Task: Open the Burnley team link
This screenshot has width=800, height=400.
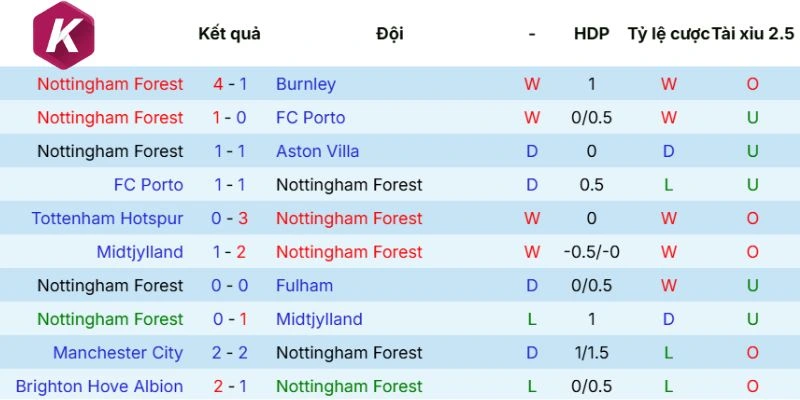Action: 305,84
